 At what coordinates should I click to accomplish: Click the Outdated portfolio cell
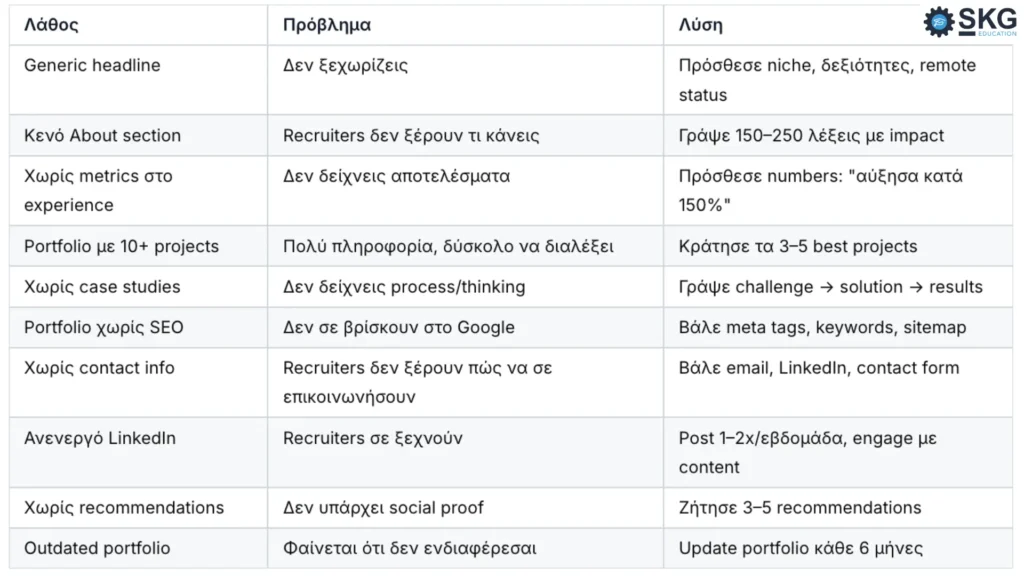(x=97, y=548)
